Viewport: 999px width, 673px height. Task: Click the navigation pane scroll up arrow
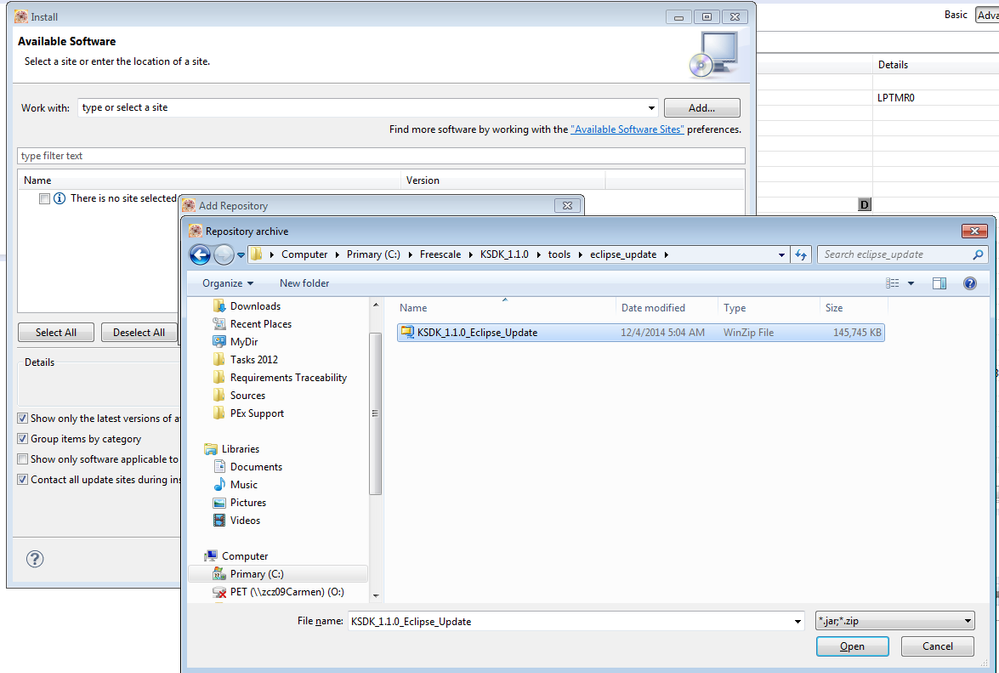point(375,305)
